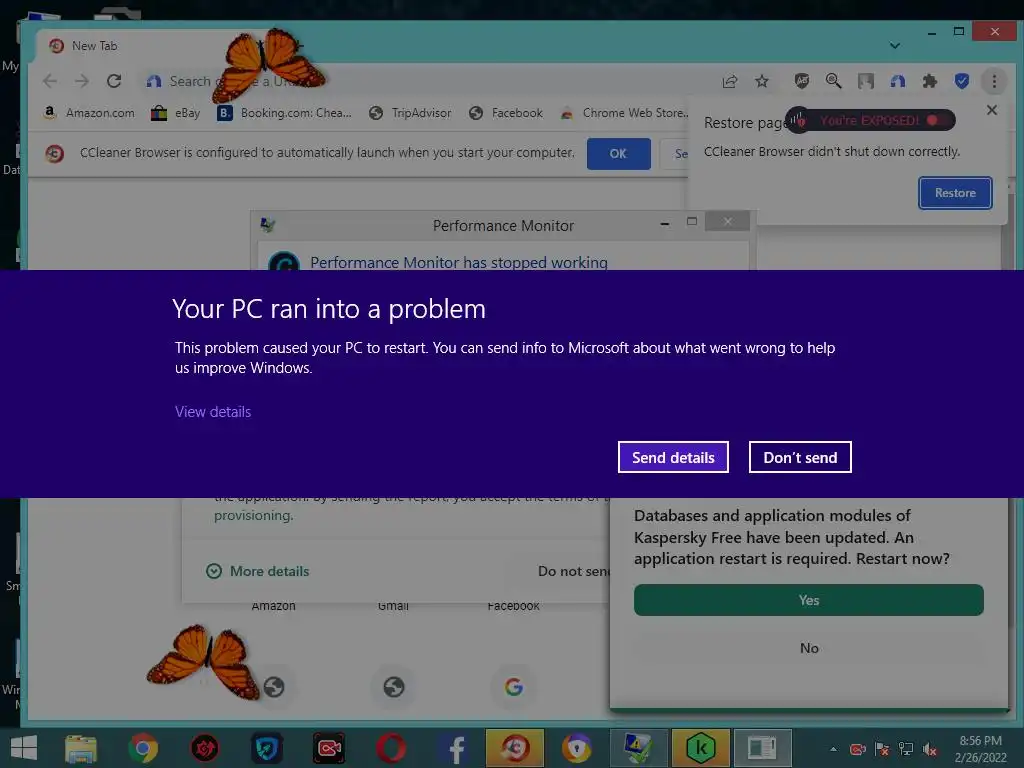Open the Windows Start menu
Viewport: 1024px width, 768px height.
24,748
